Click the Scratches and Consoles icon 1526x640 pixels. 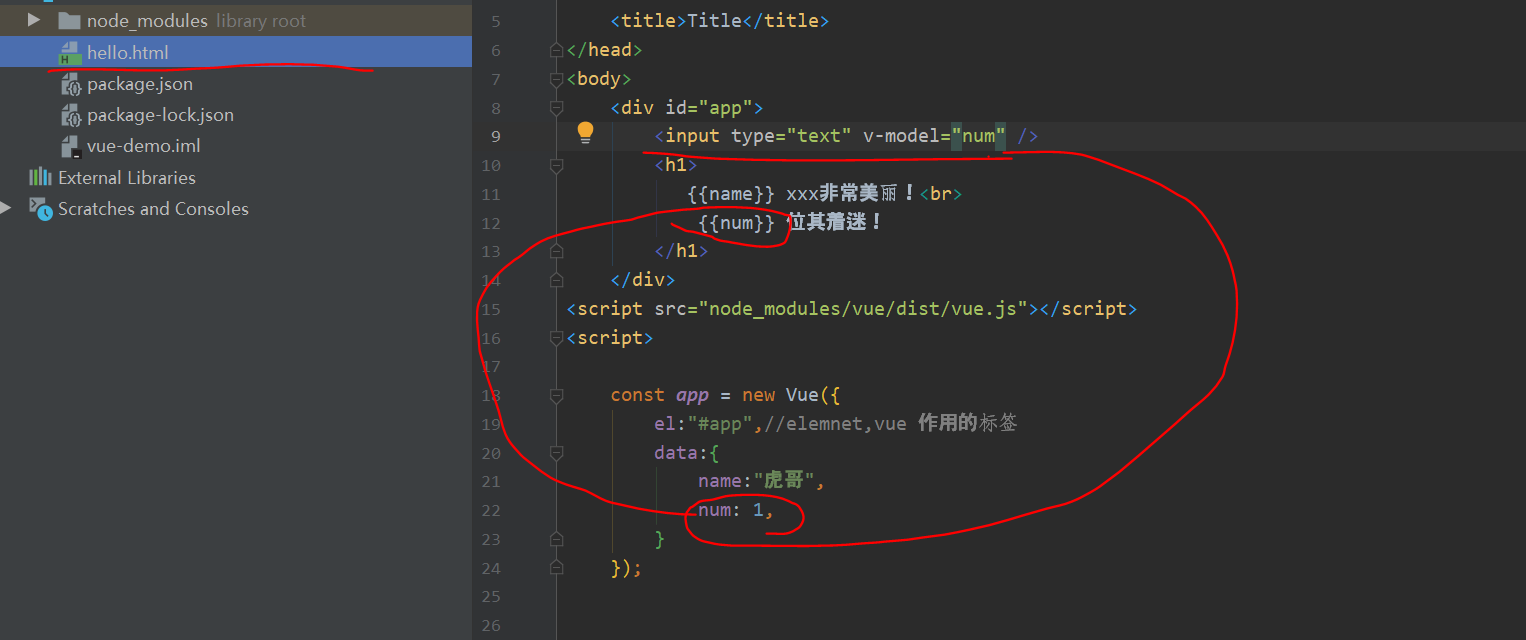point(40,208)
